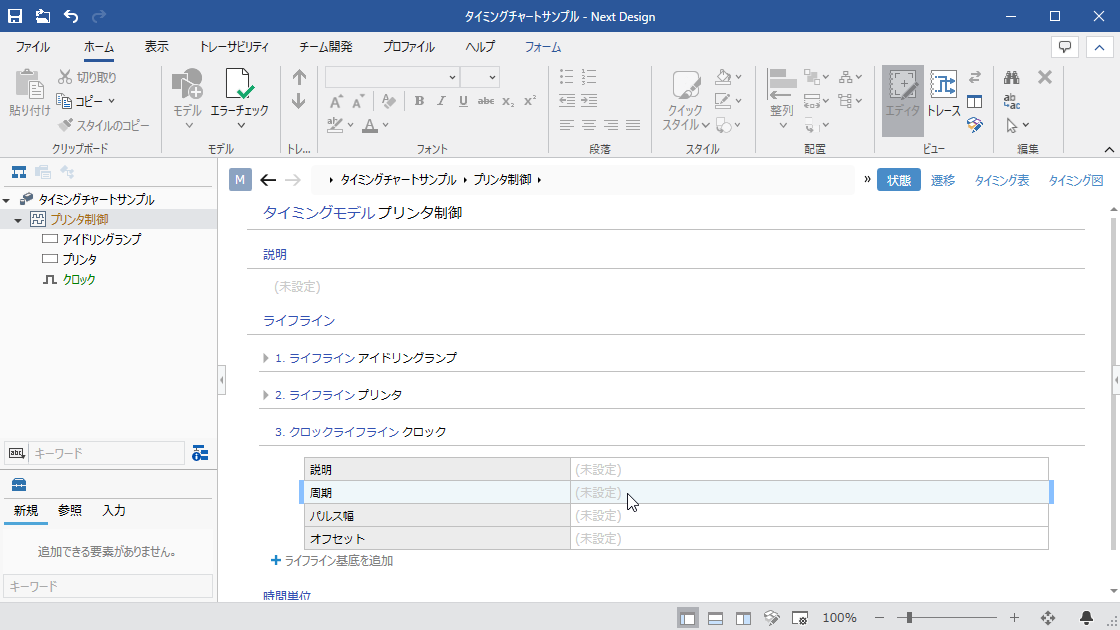Viewport: 1120px width, 630px height.
Task: Expand ライフライン プリンタ section
Action: point(266,395)
